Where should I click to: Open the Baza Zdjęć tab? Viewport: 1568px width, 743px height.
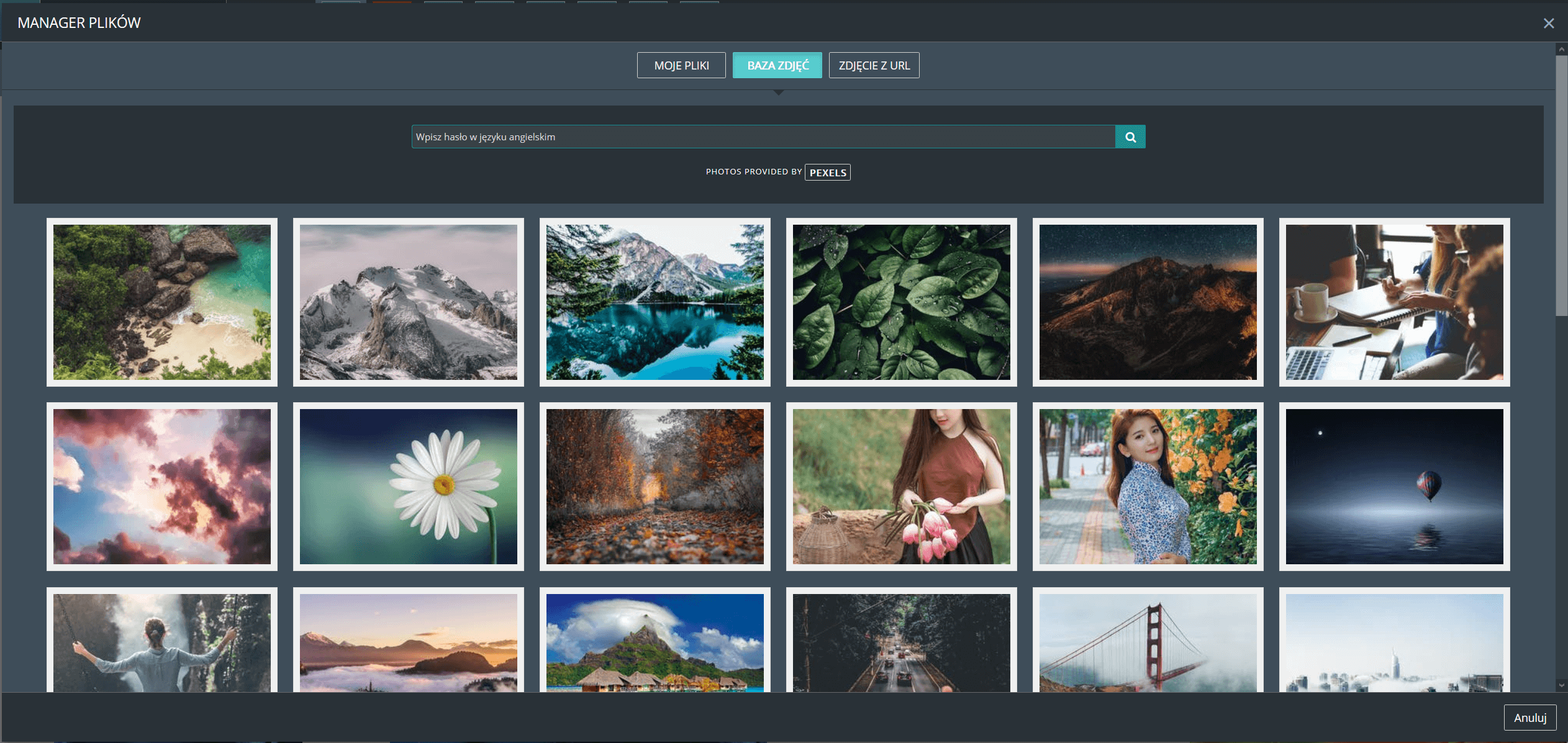[x=777, y=65]
